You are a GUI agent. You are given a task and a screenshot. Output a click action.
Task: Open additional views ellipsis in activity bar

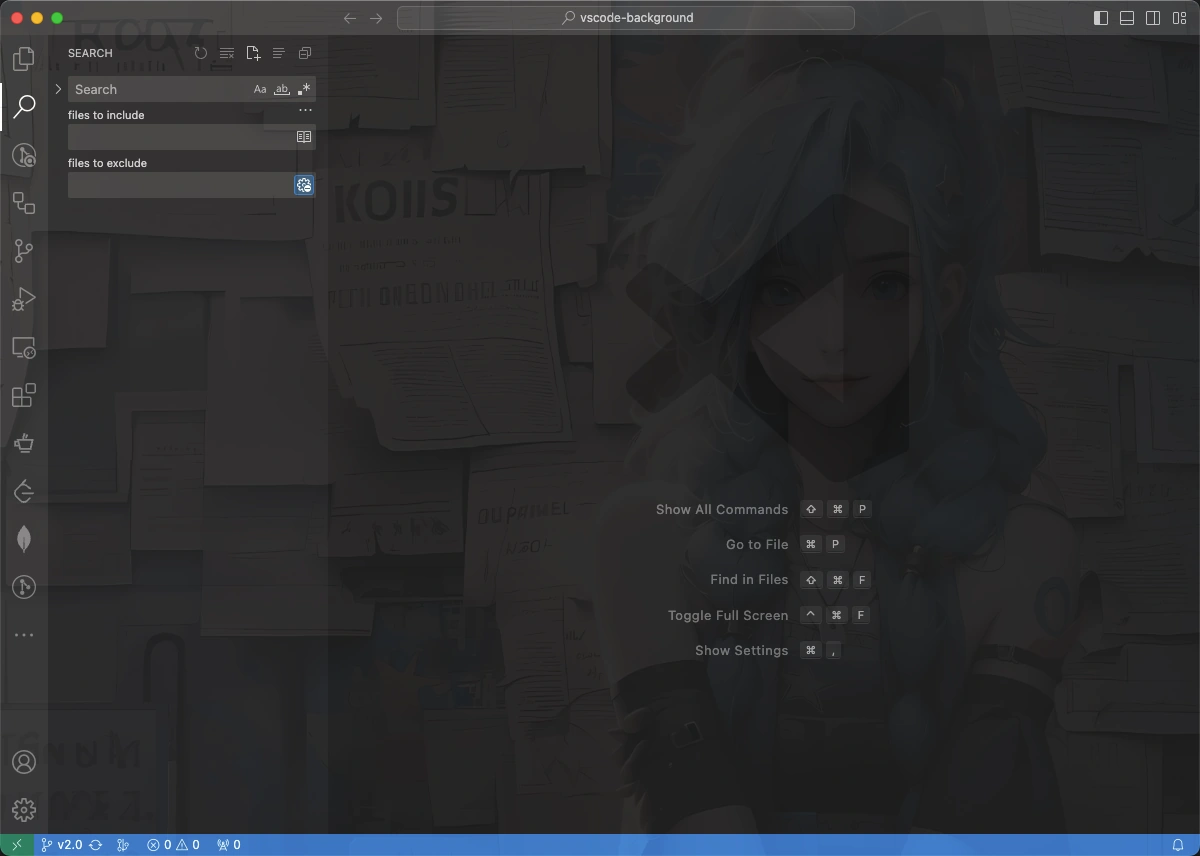pos(24,635)
